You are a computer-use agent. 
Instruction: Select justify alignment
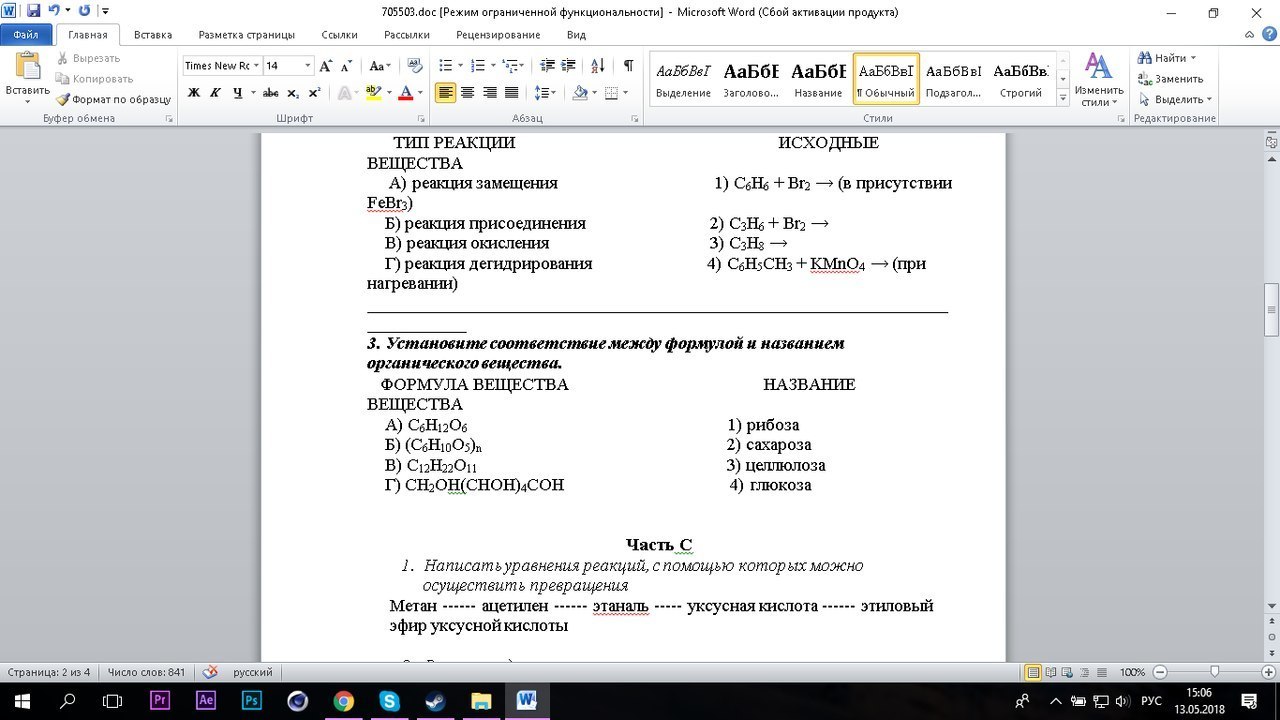pos(512,93)
